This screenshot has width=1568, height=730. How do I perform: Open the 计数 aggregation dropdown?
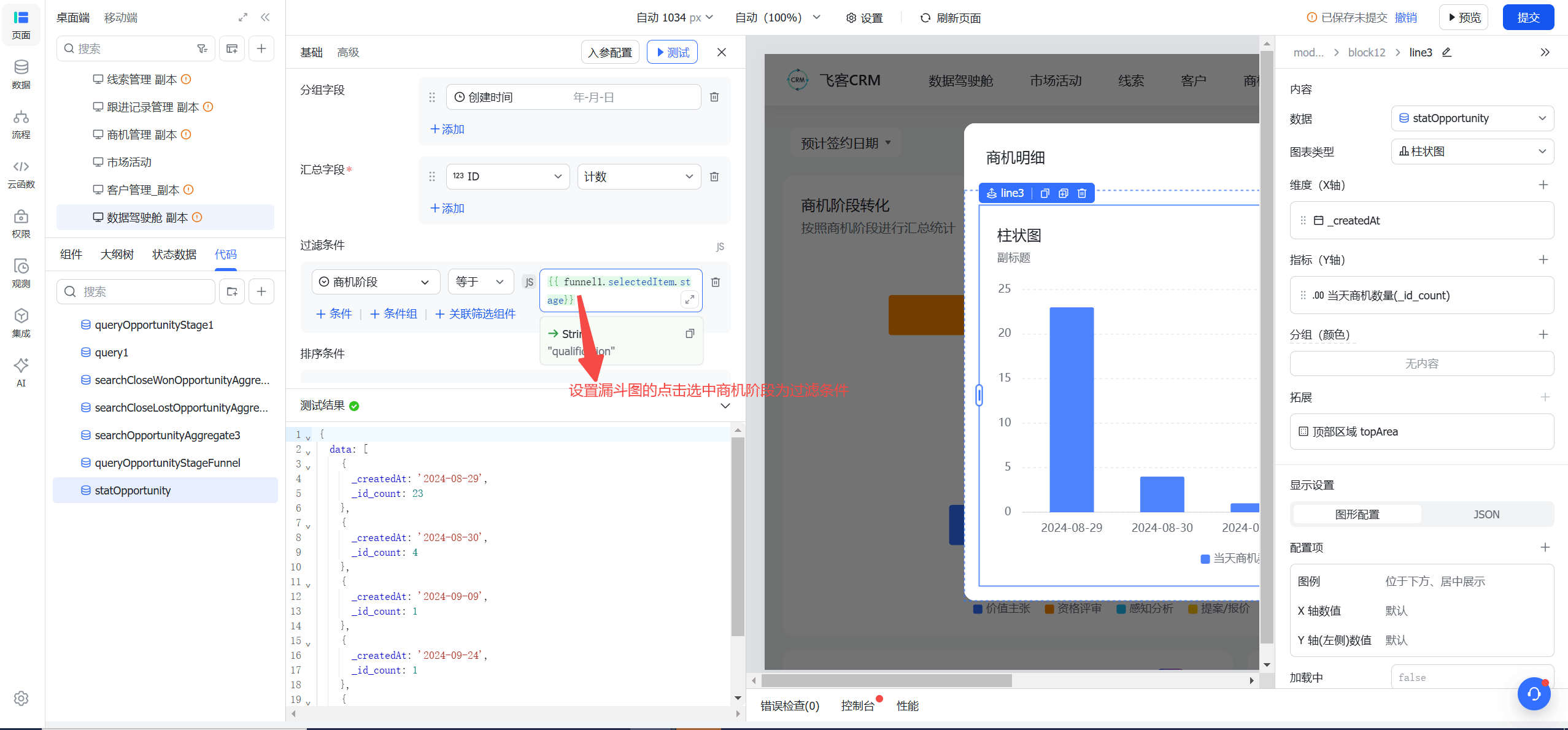[639, 177]
